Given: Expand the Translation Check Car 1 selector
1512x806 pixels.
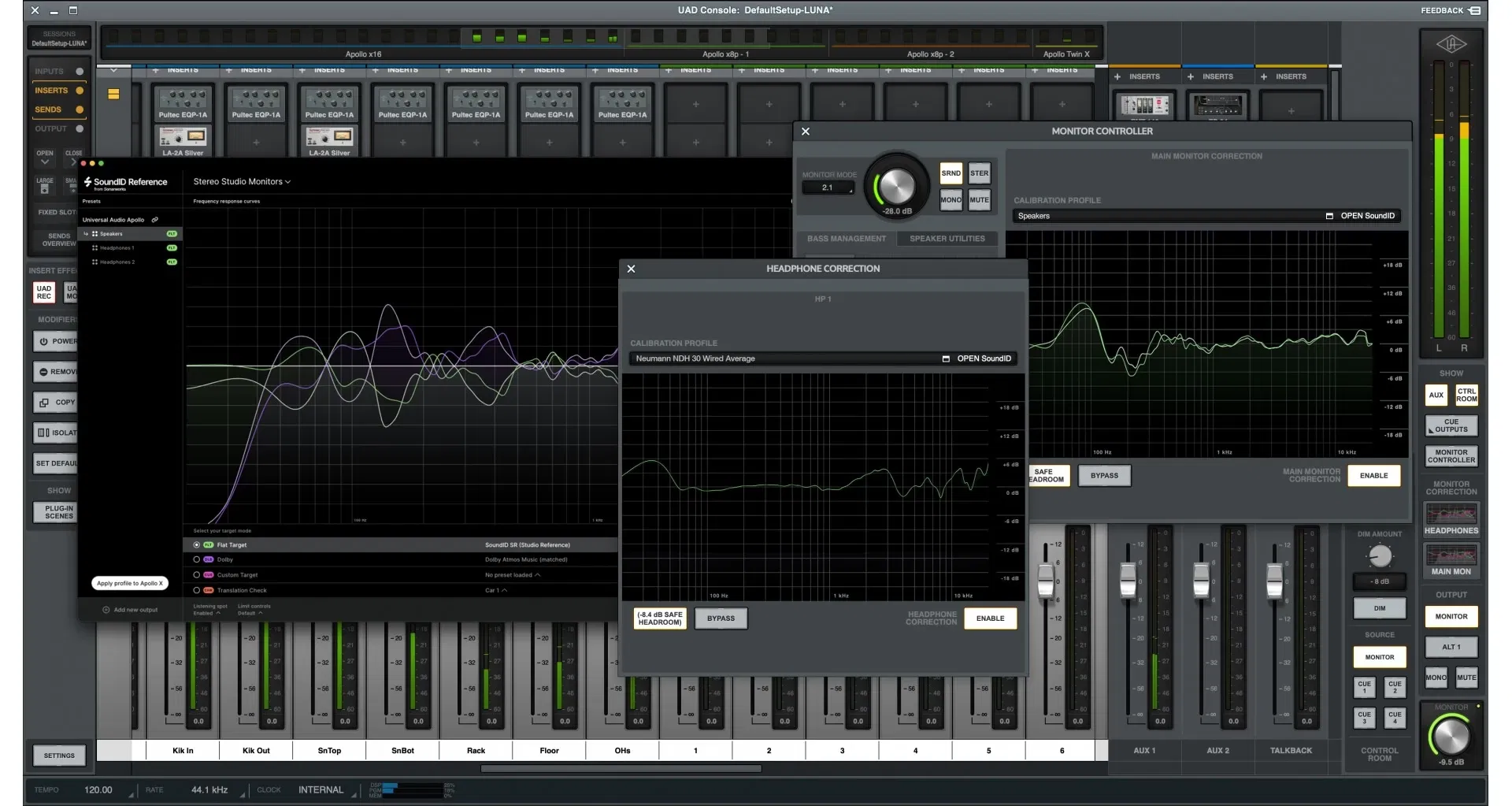Looking at the screenshot, I should tap(498, 589).
